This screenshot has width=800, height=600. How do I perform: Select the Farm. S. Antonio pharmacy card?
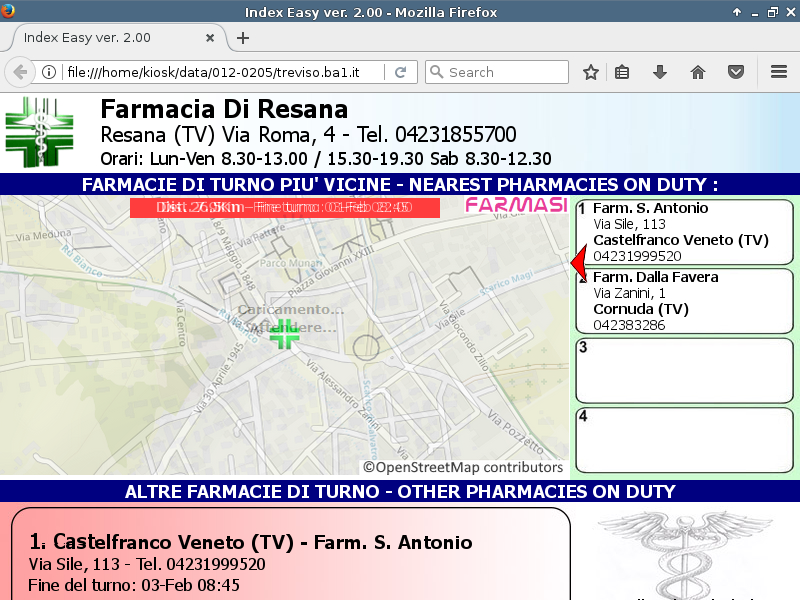coord(684,232)
